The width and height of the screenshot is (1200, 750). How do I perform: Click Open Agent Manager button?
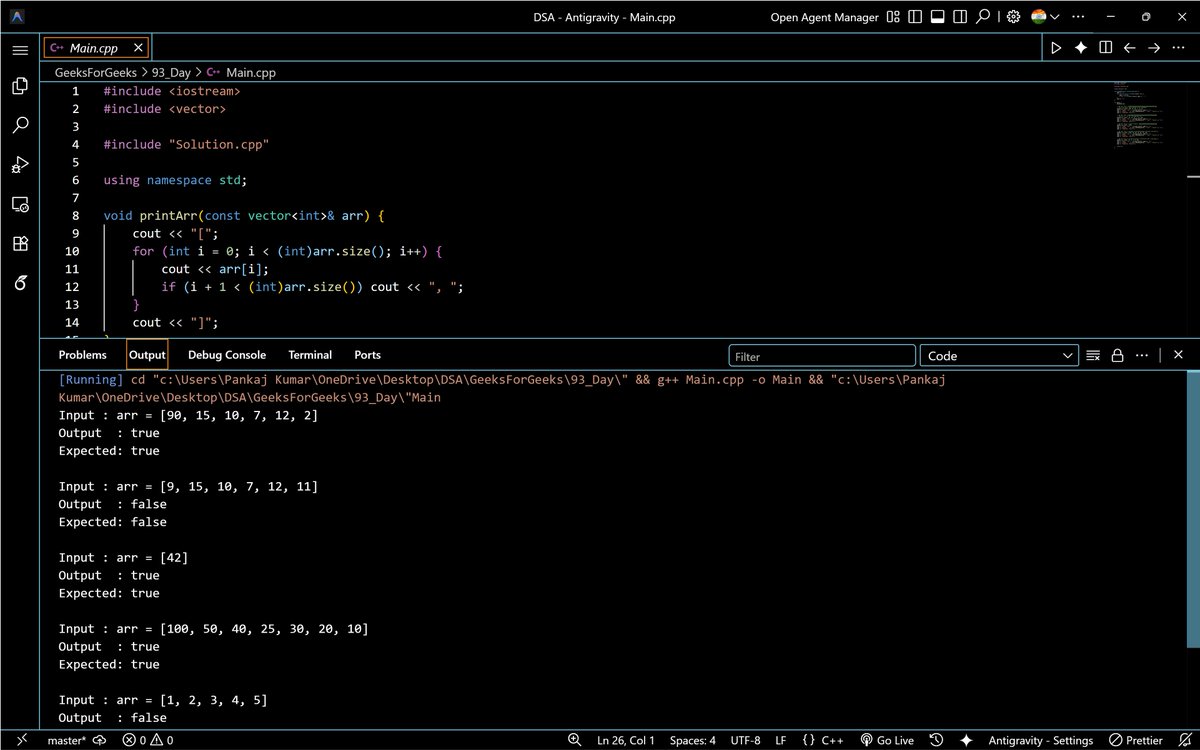click(825, 17)
